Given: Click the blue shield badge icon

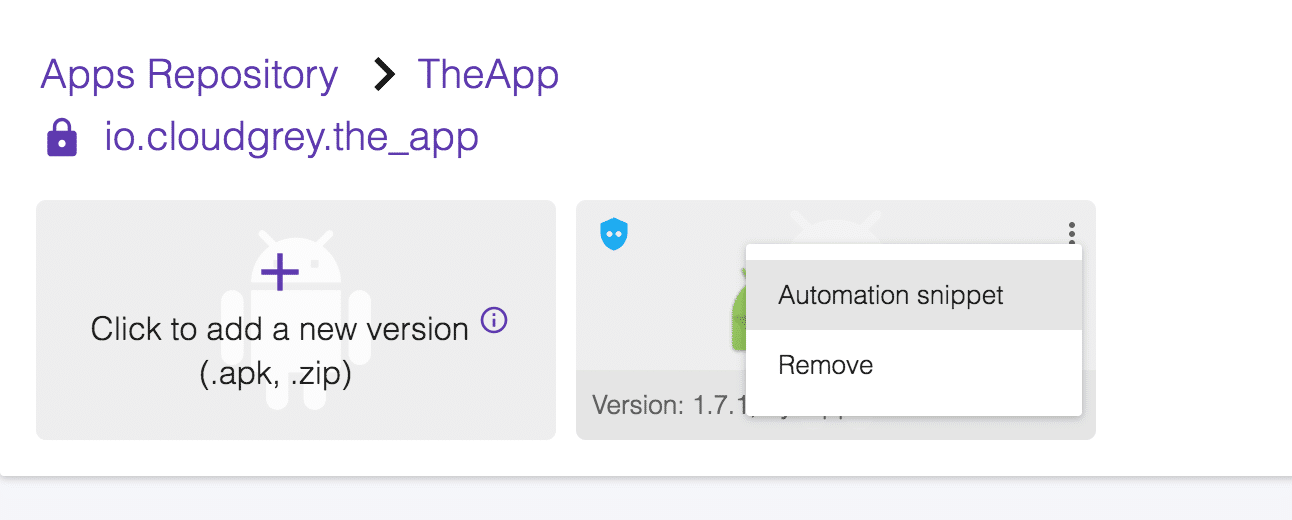Looking at the screenshot, I should click(x=613, y=234).
